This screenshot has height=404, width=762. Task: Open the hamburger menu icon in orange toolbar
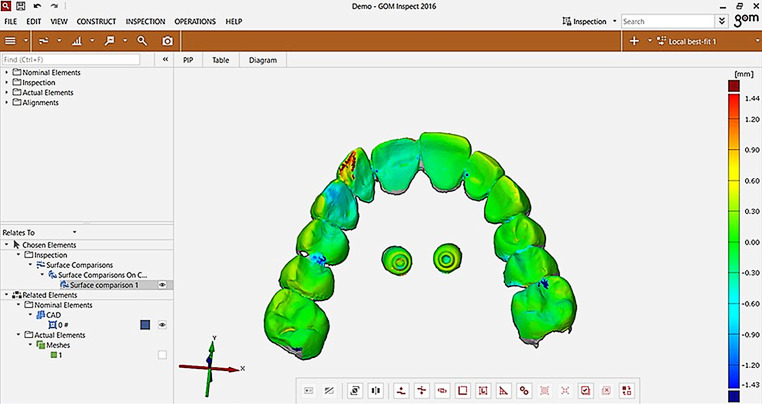click(x=11, y=41)
